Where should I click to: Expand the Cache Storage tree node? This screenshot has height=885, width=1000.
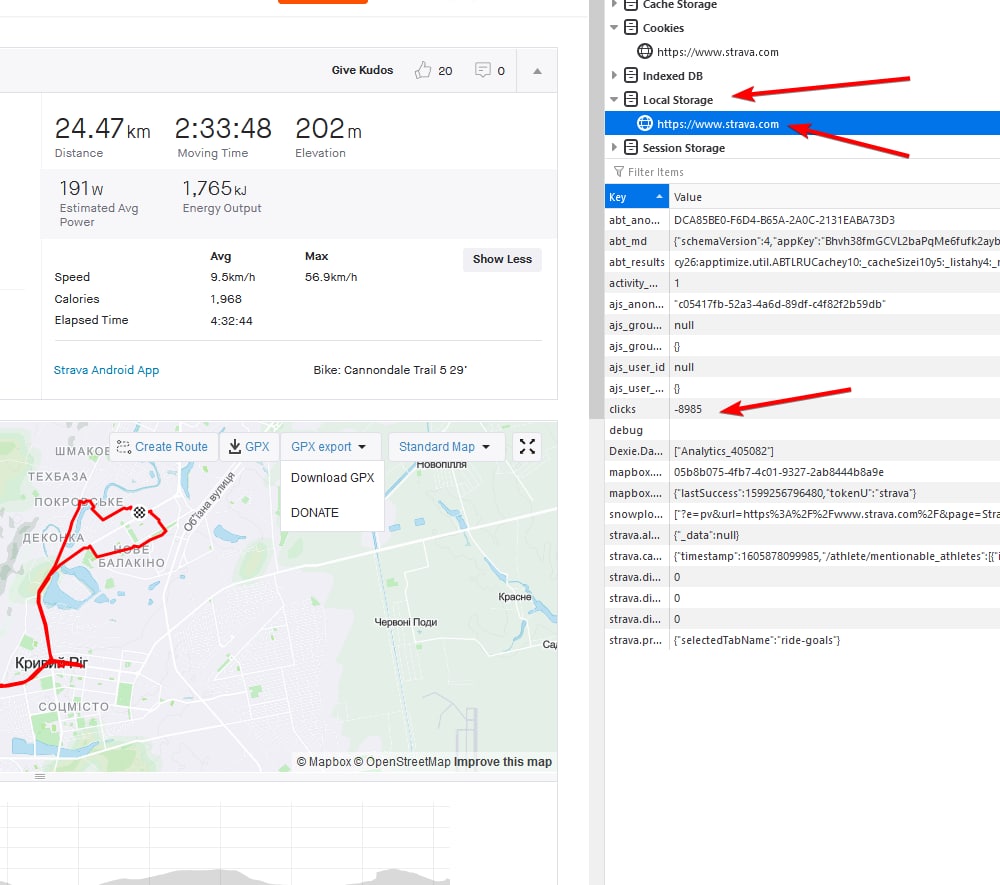coord(614,4)
